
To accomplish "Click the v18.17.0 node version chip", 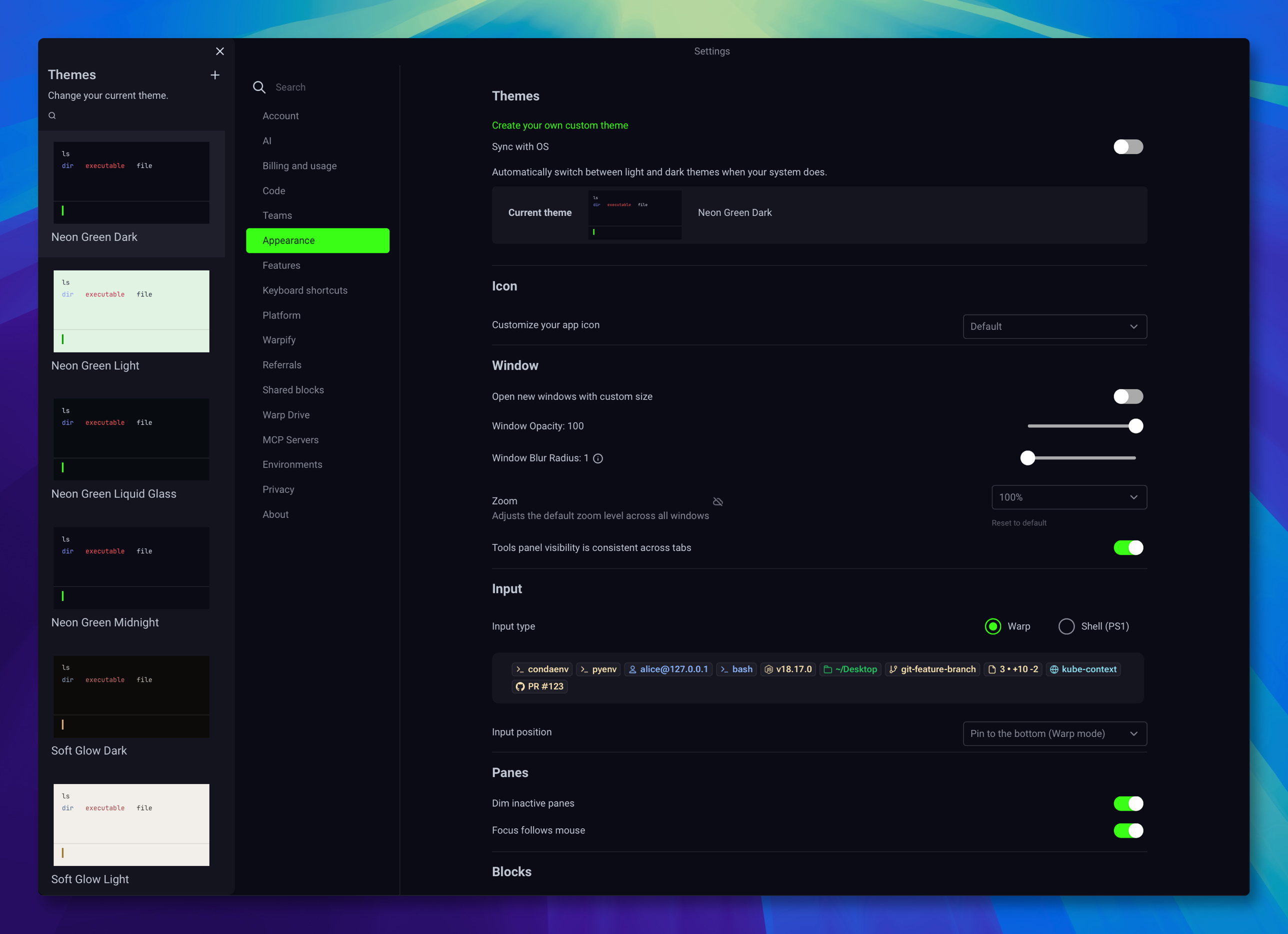I will pos(787,669).
